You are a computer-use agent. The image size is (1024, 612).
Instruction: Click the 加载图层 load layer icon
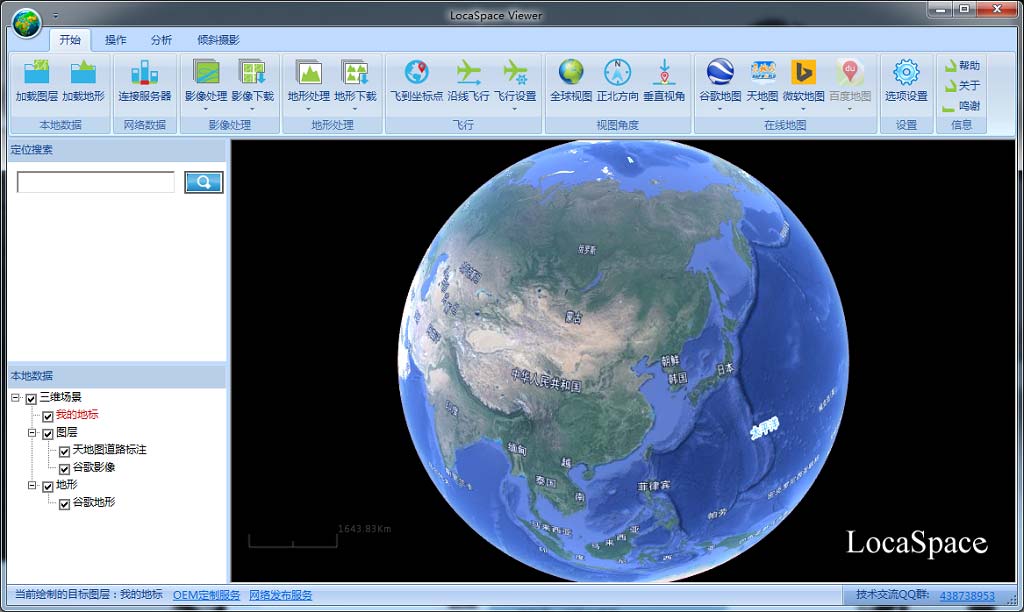(x=37, y=72)
